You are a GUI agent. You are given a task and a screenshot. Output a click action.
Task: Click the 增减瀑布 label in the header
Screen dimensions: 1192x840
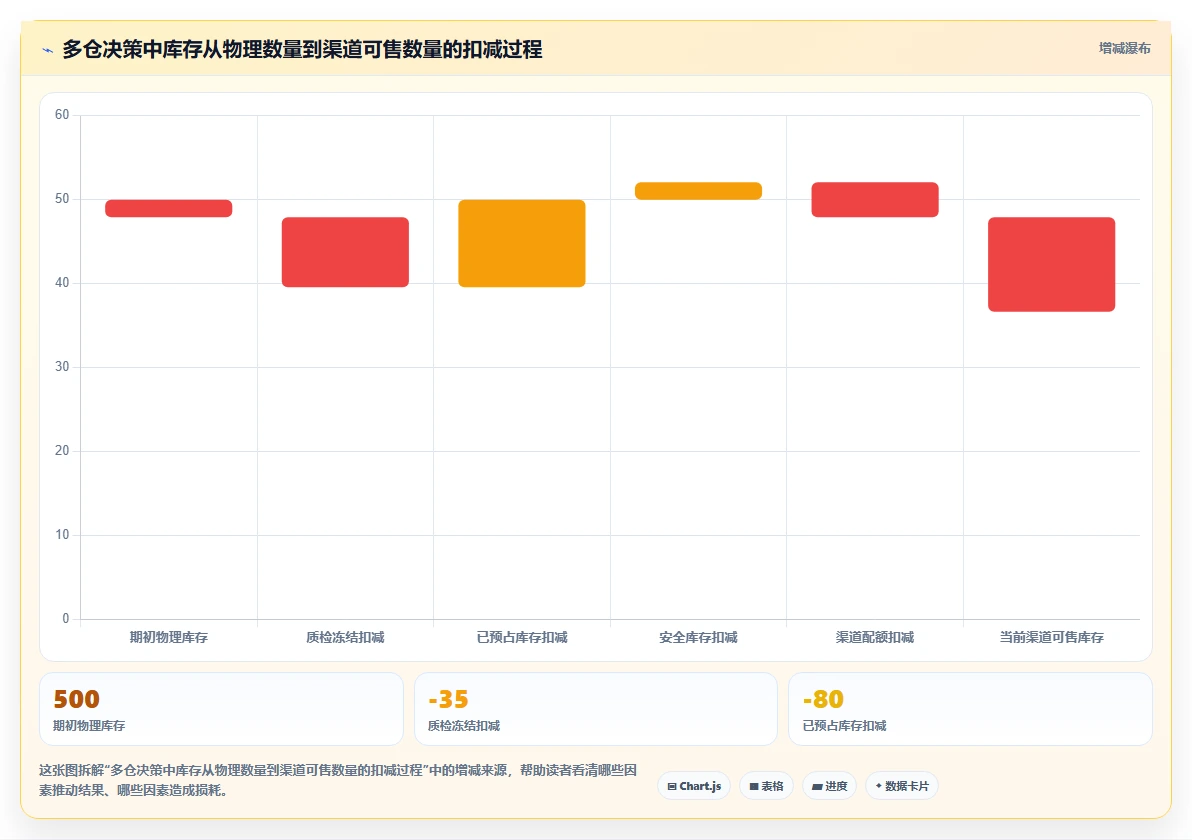pos(1124,49)
